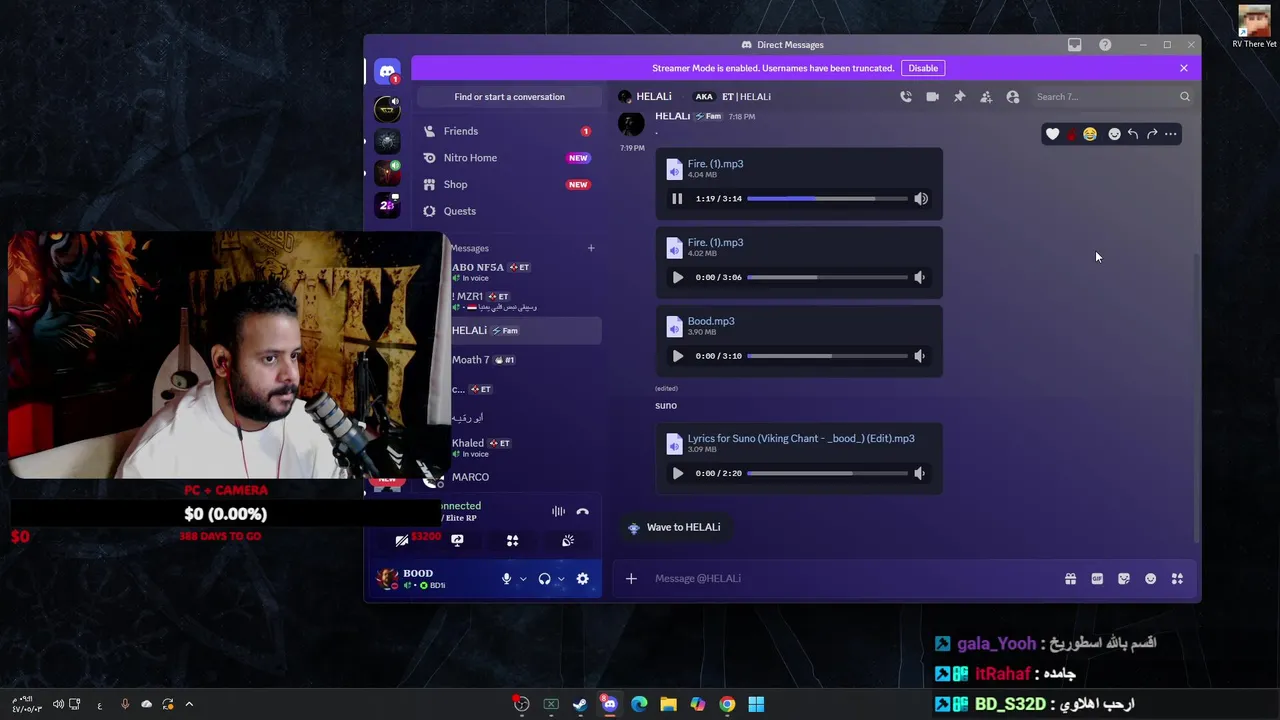Open microphone input options arrow
Viewport: 1280px width, 720px height.
click(x=523, y=579)
